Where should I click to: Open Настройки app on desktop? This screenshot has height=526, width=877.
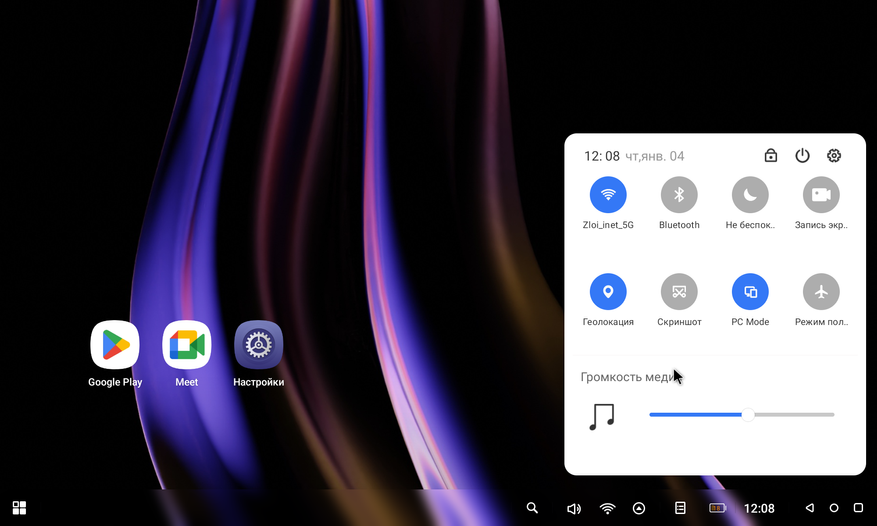[258, 345]
